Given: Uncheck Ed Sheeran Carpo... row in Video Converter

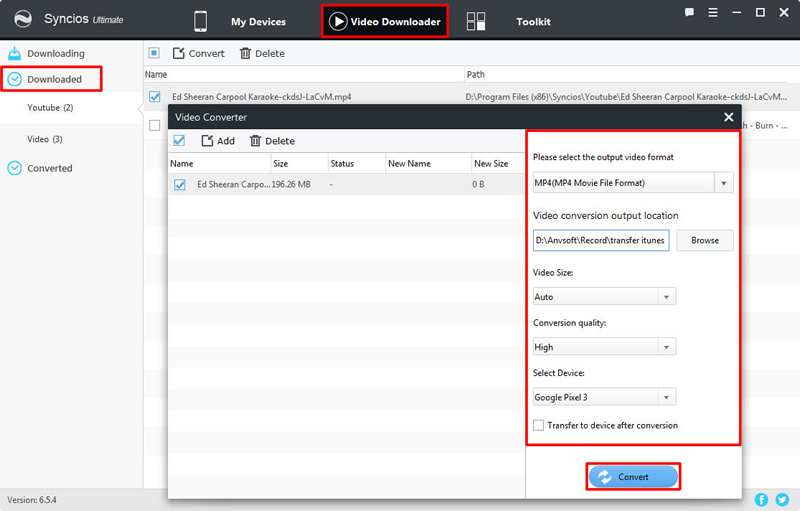Looking at the screenshot, I should coord(180,185).
